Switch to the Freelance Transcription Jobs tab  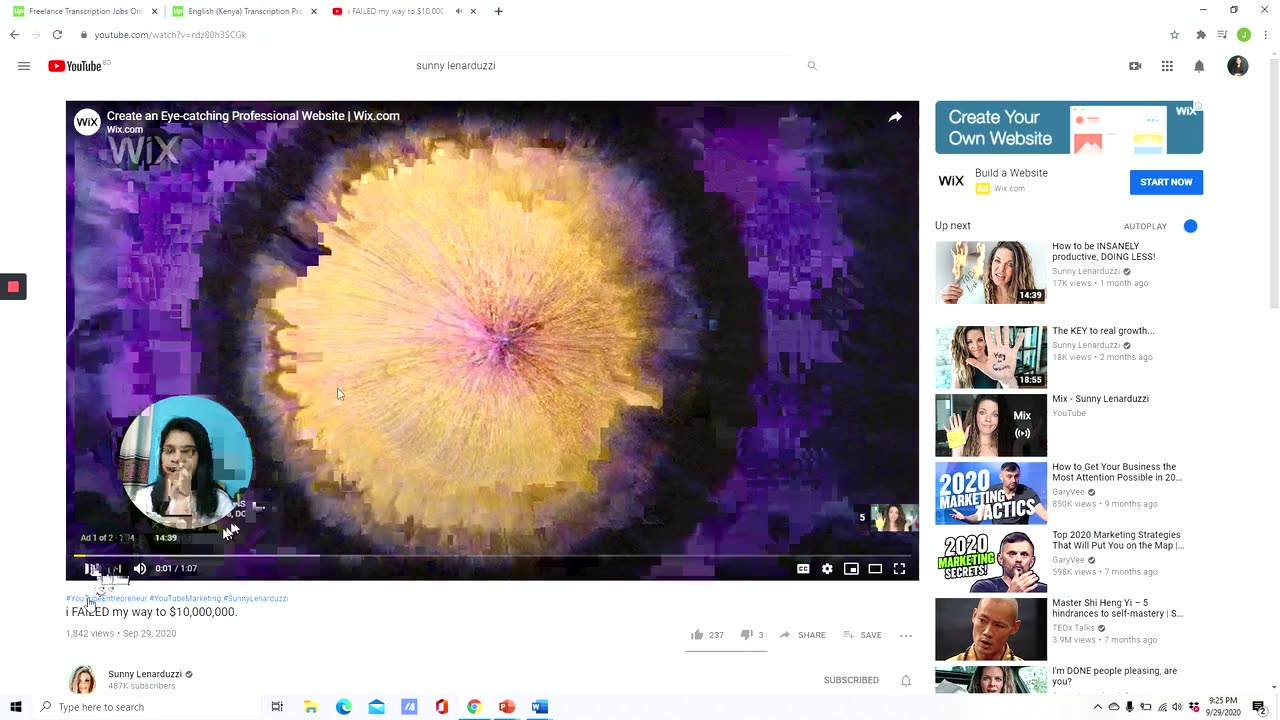(x=84, y=11)
